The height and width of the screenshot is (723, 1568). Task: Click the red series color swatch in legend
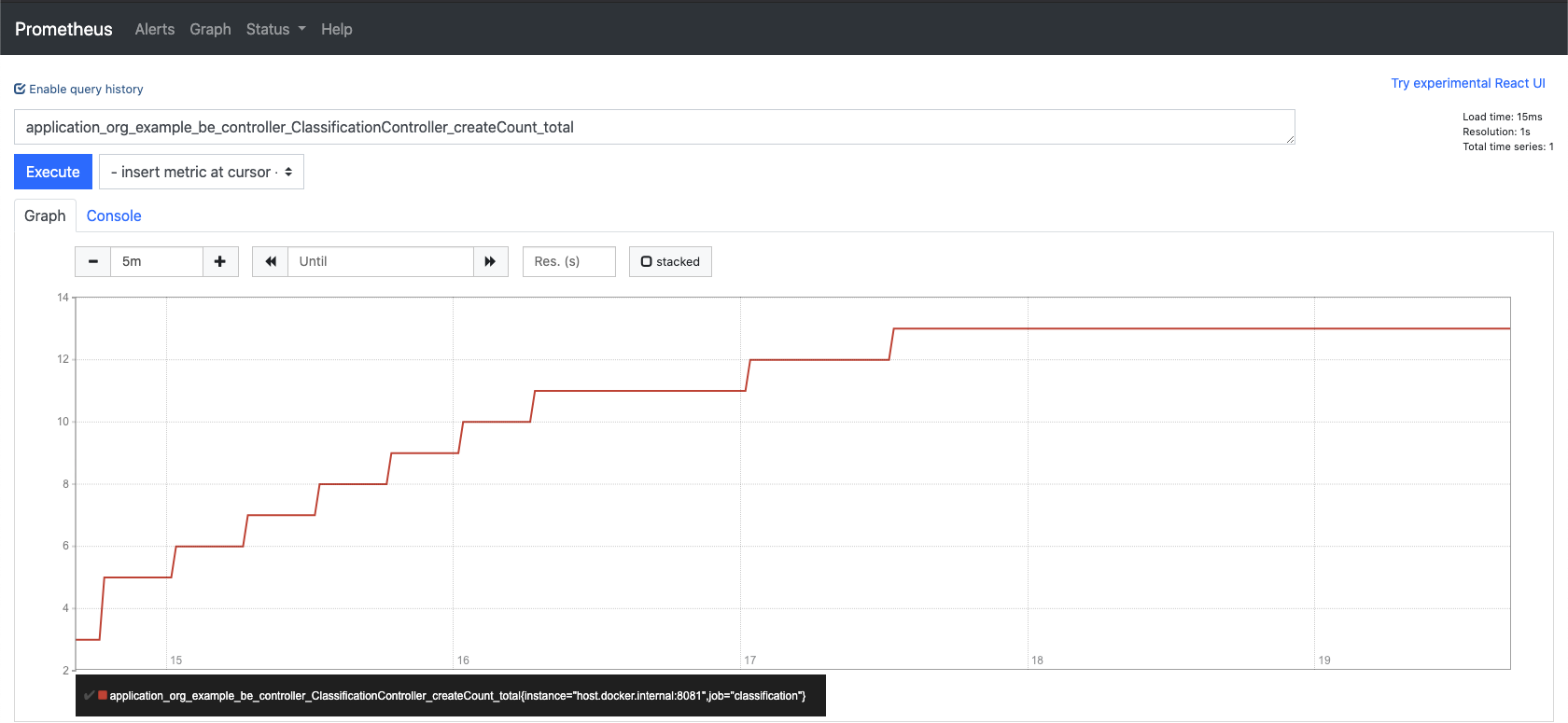[103, 695]
